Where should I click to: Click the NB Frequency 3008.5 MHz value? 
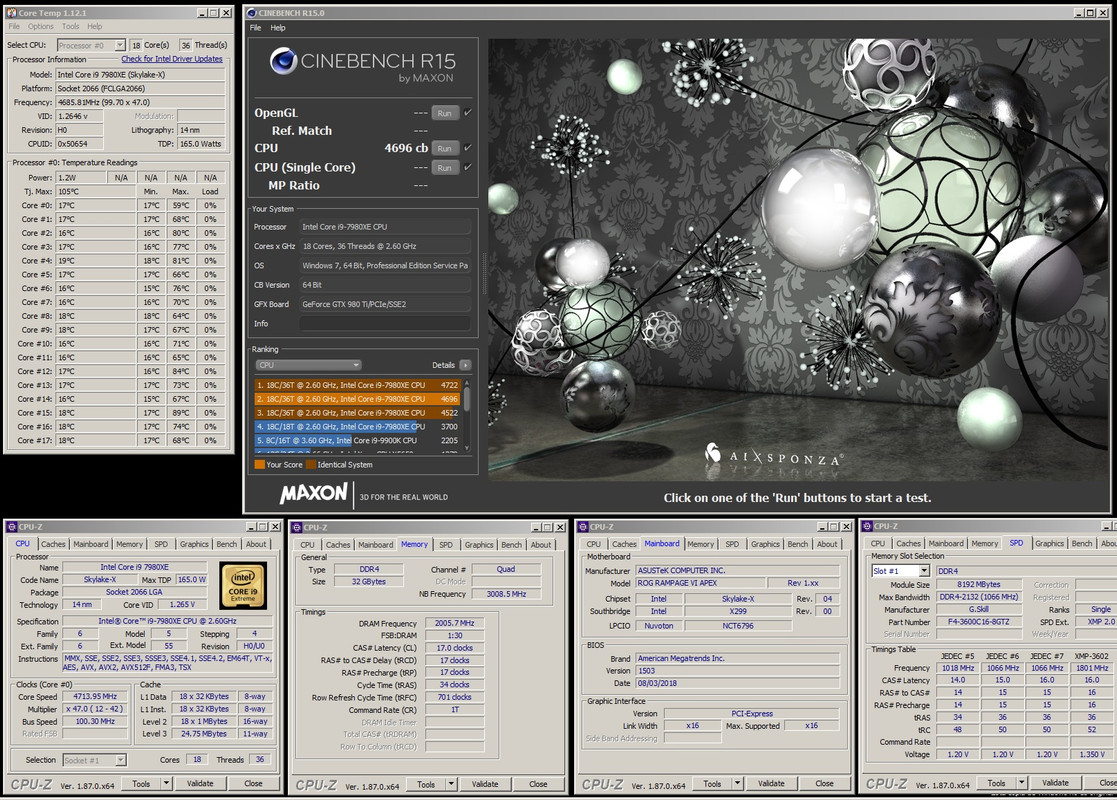[x=506, y=594]
